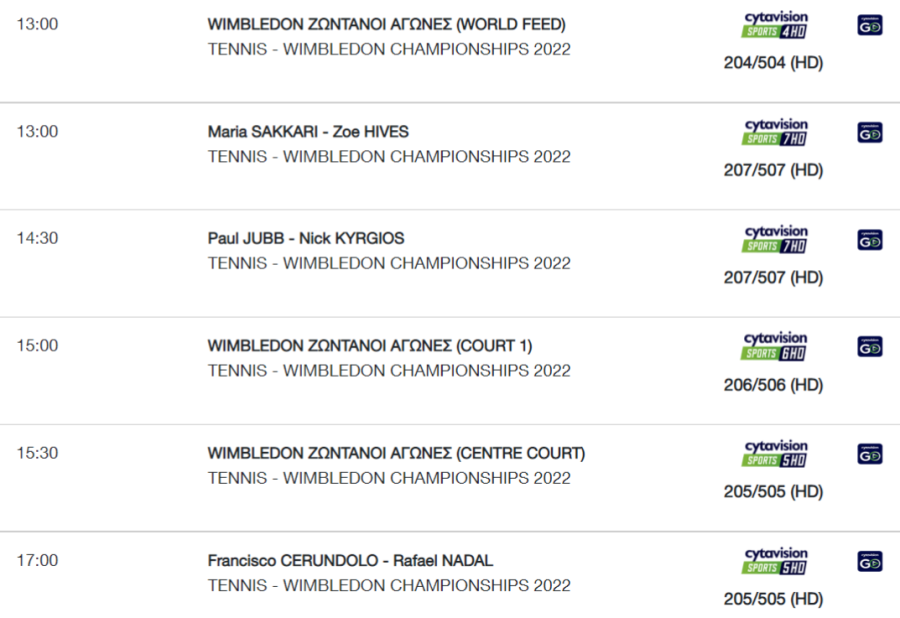Select WIMBLEDON ΖΩΝΤΑΝΟΙ ΑΓΩΝΕΣ (CENTRE COURT) title
Viewport: 900px width, 618px height.
tap(396, 453)
